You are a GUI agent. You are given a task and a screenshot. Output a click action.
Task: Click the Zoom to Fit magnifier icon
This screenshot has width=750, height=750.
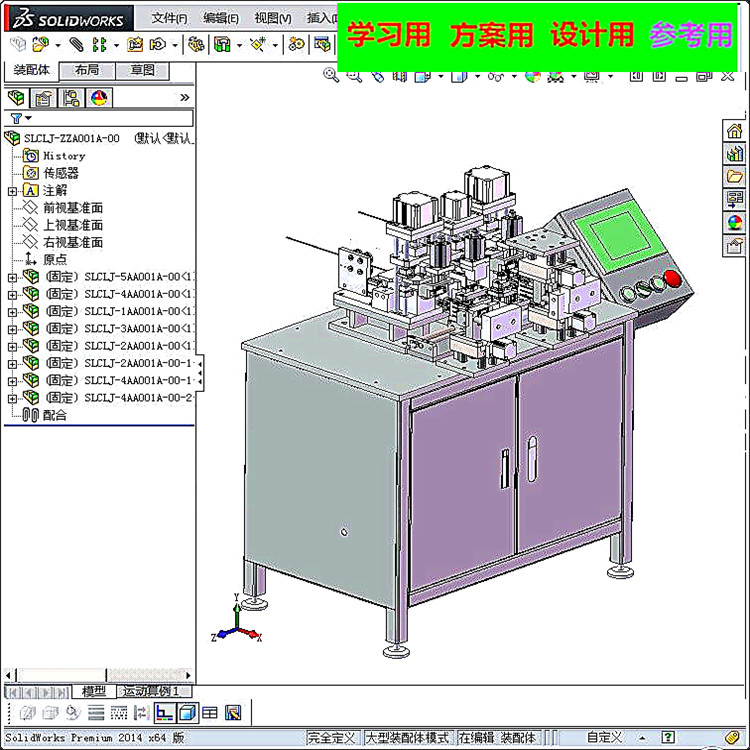(x=331, y=75)
